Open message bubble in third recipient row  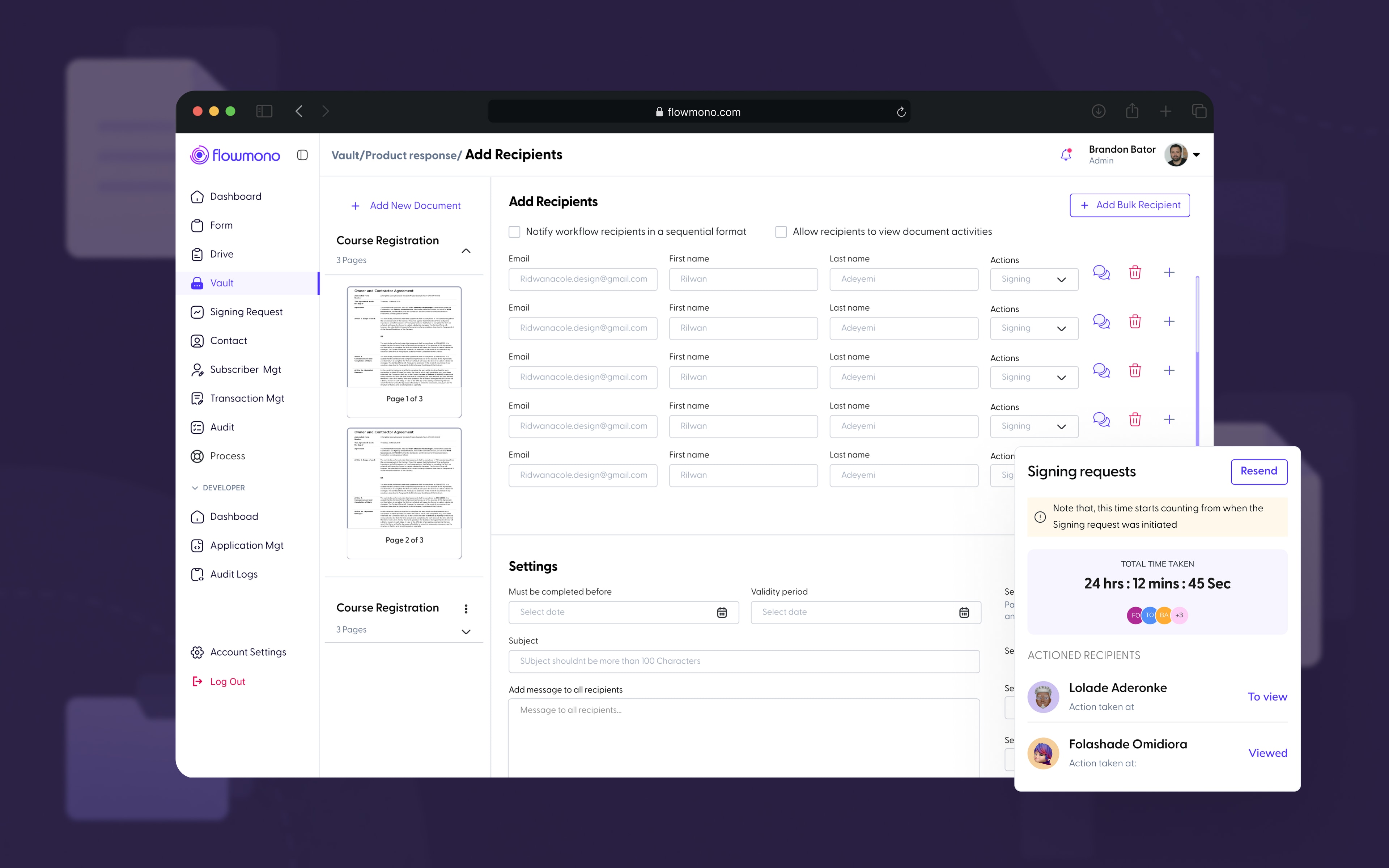[x=1101, y=370]
